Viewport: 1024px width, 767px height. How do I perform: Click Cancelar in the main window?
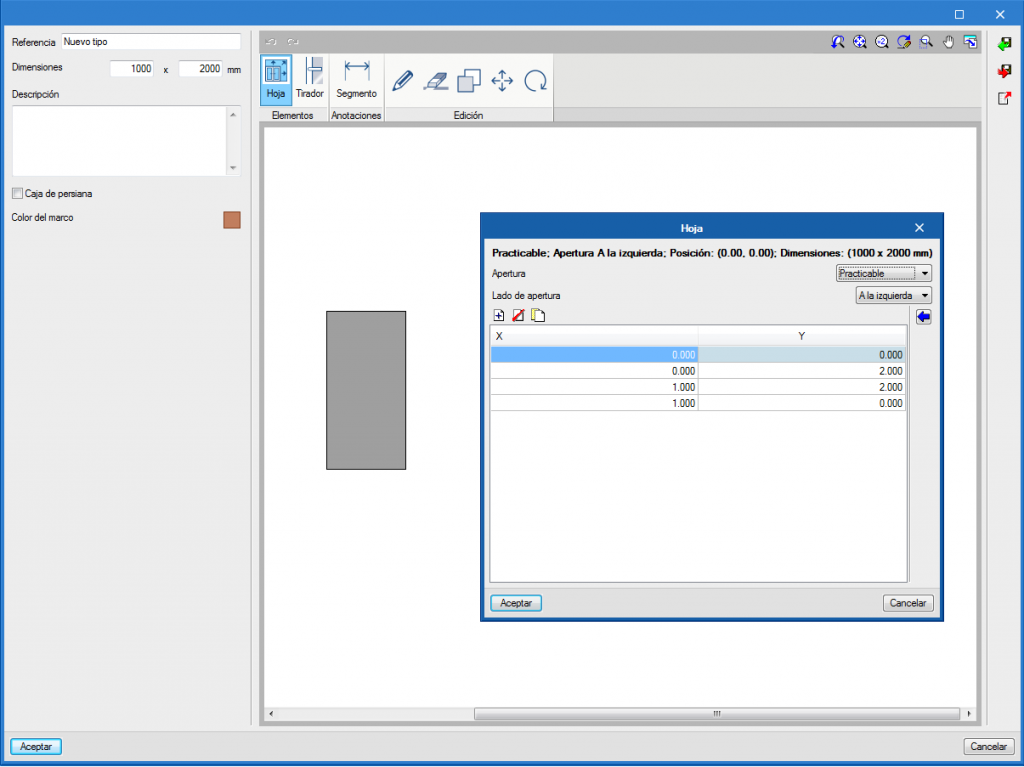pos(989,746)
